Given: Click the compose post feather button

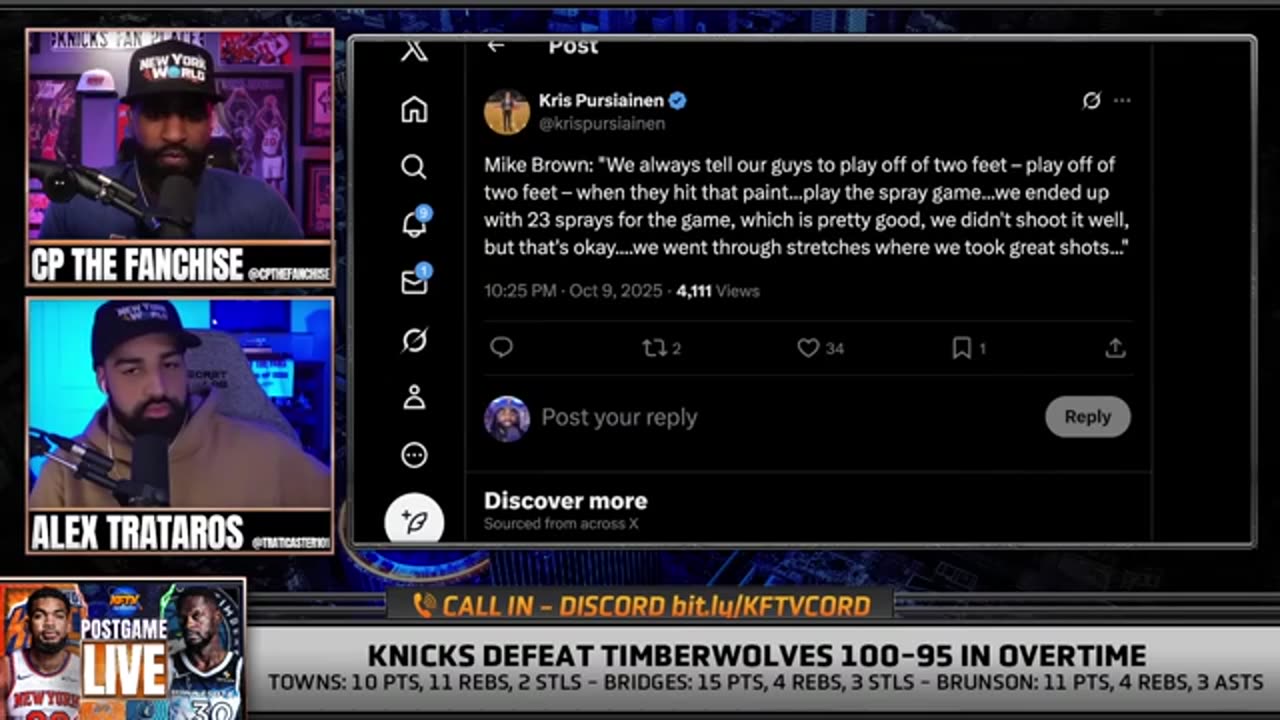Looking at the screenshot, I should (x=414, y=520).
